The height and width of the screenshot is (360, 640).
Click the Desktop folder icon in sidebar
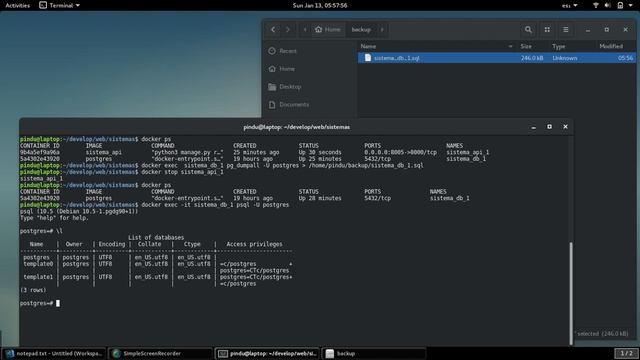coord(272,87)
